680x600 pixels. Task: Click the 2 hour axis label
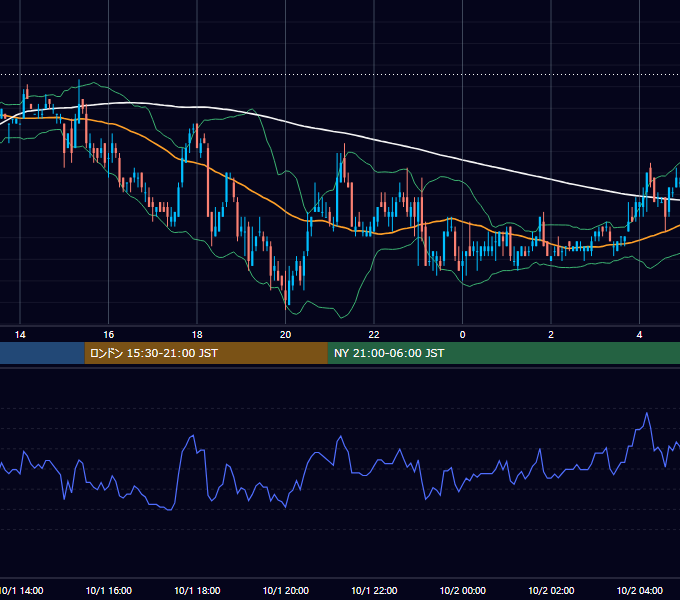551,335
